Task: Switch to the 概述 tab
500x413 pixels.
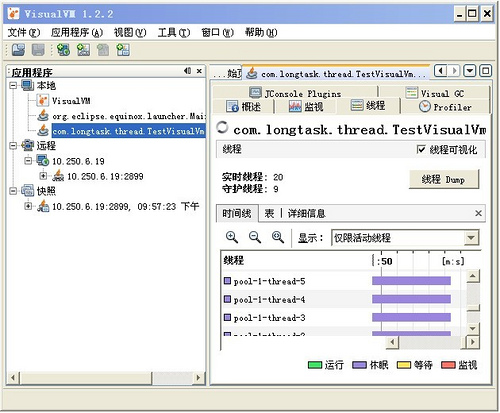Action: [x=243, y=107]
